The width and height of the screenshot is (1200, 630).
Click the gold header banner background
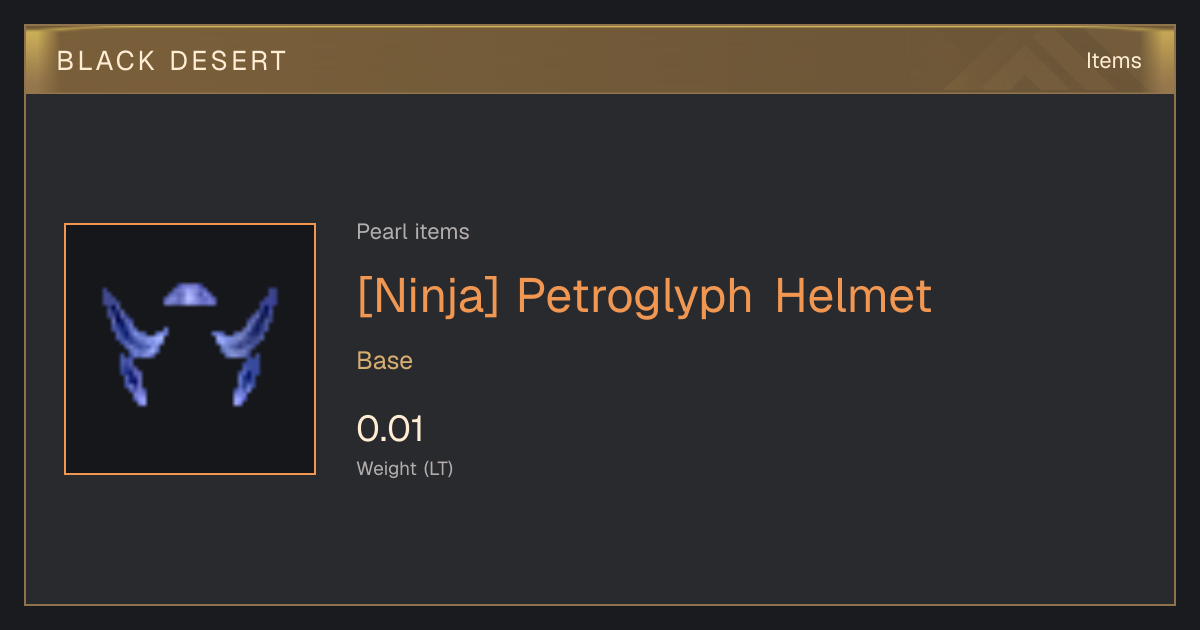[600, 61]
